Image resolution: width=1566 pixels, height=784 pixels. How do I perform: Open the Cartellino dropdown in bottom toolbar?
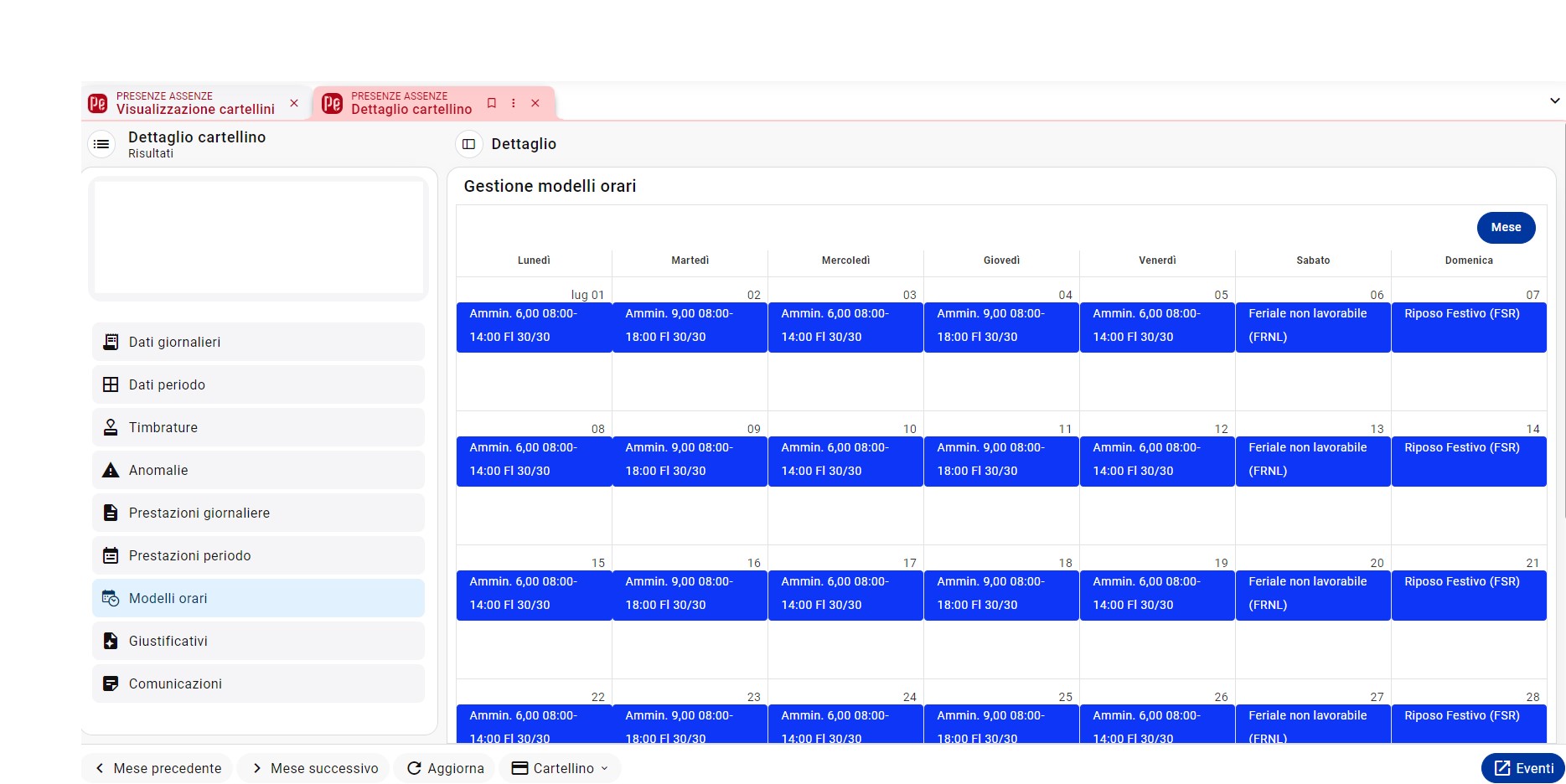560,768
